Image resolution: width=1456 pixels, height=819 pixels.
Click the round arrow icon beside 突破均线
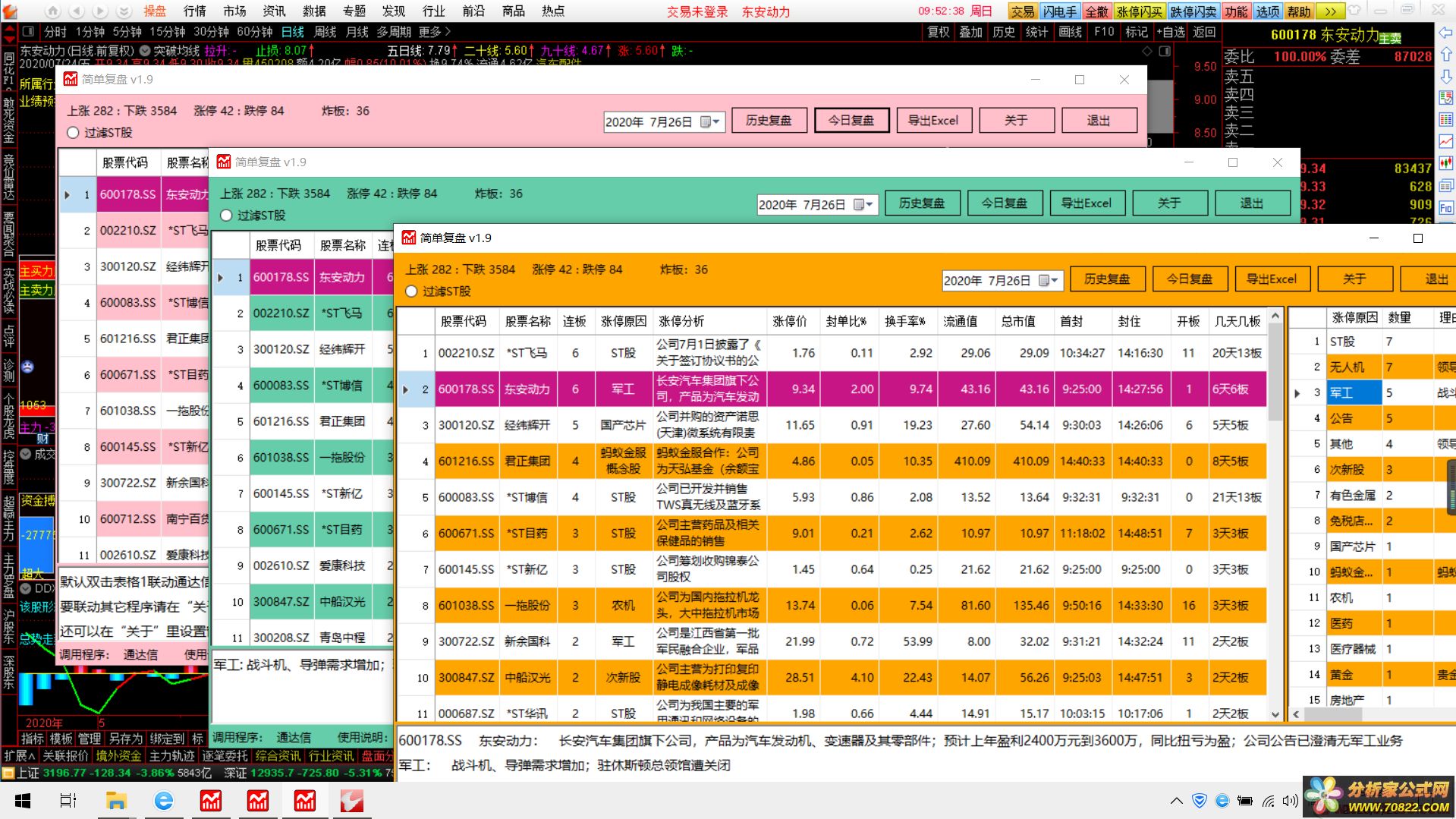click(145, 51)
